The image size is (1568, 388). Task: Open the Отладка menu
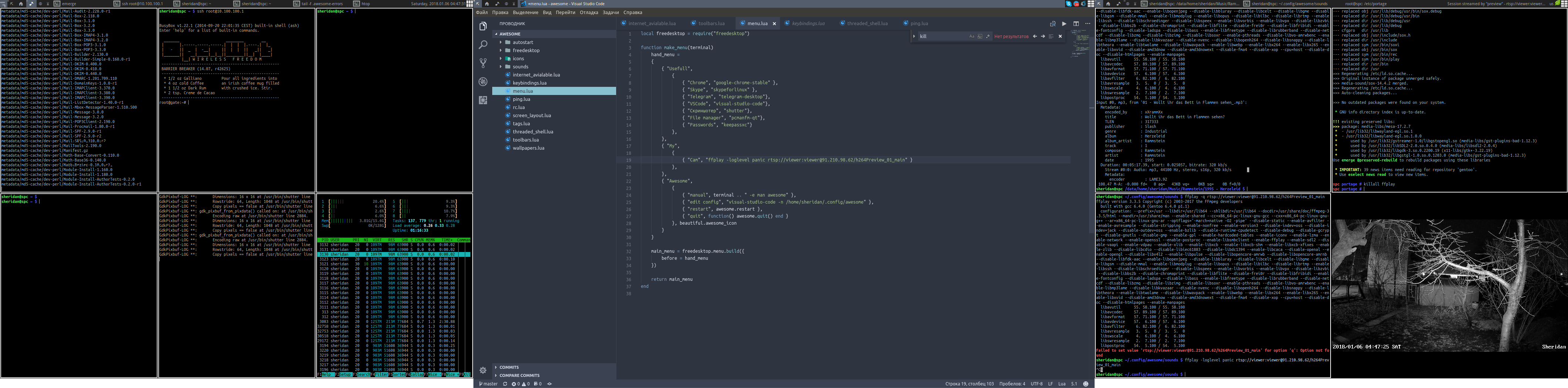[x=589, y=13]
